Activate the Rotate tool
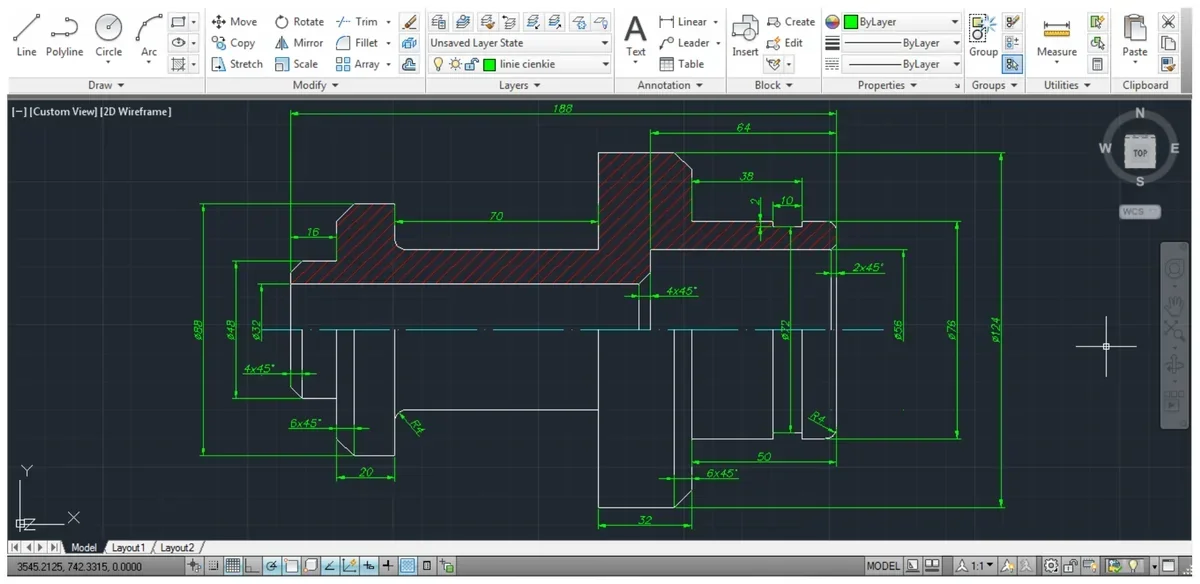The height and width of the screenshot is (584, 1200). pyautogui.click(x=299, y=22)
